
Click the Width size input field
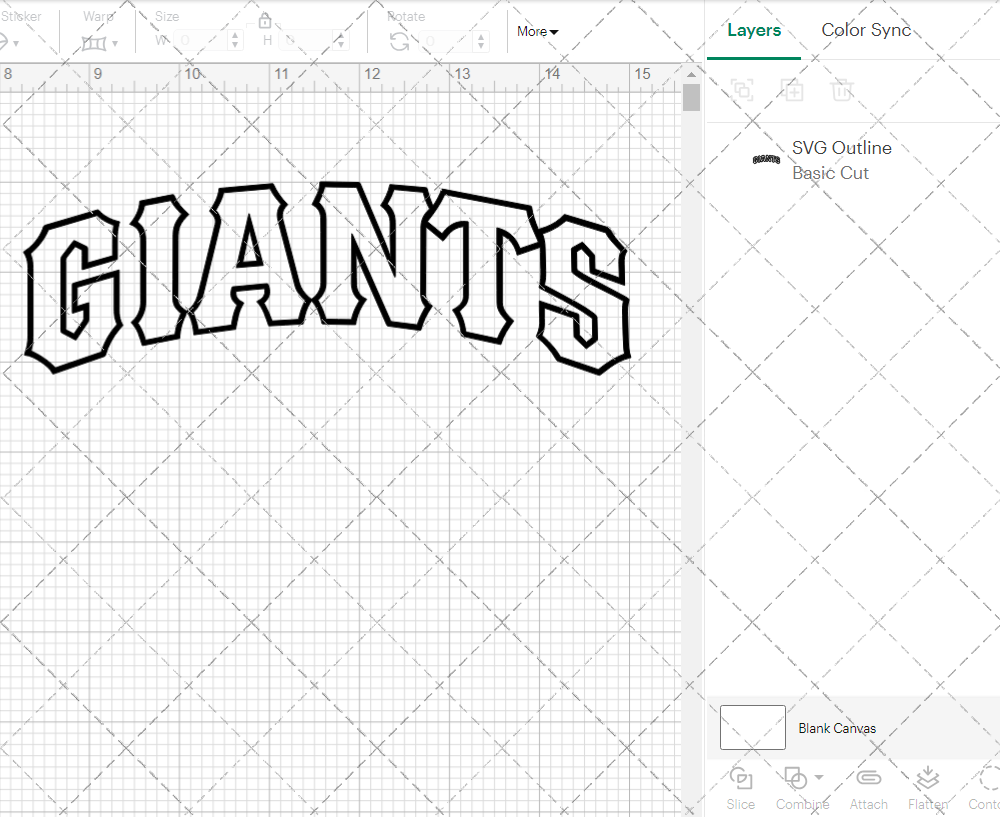[x=201, y=41]
